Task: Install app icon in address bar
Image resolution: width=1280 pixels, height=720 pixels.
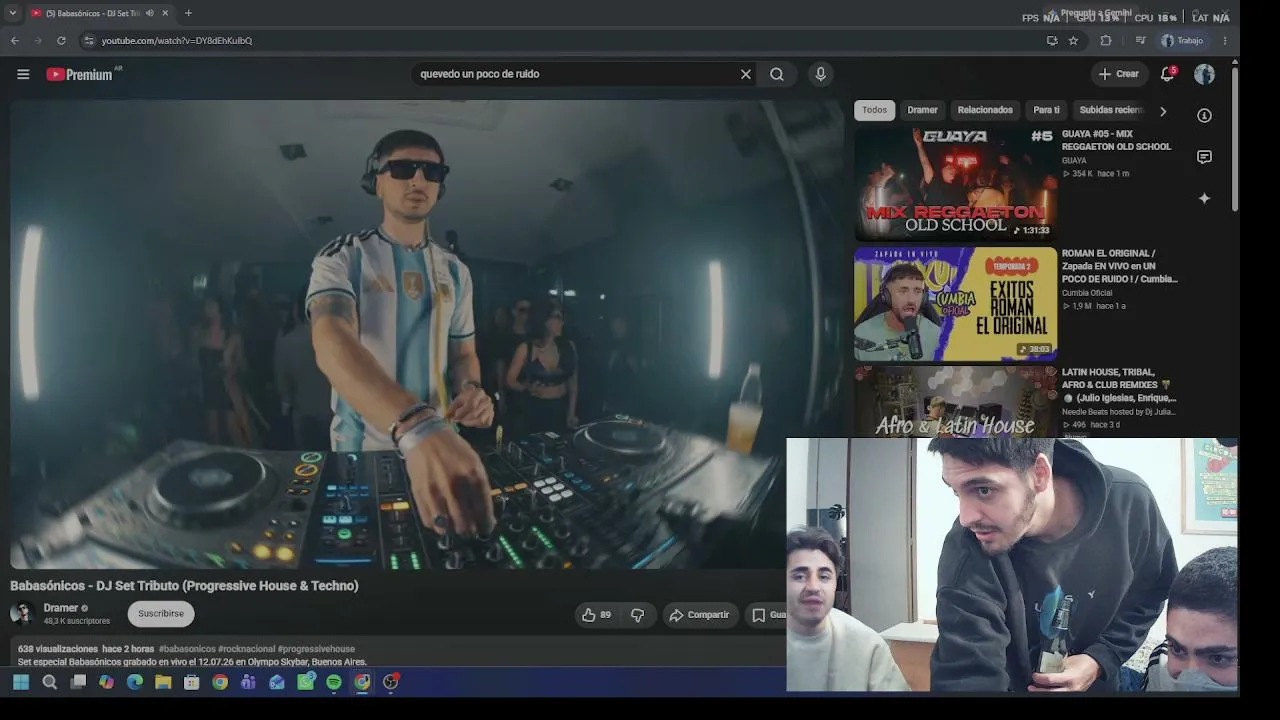Action: pyautogui.click(x=1052, y=41)
